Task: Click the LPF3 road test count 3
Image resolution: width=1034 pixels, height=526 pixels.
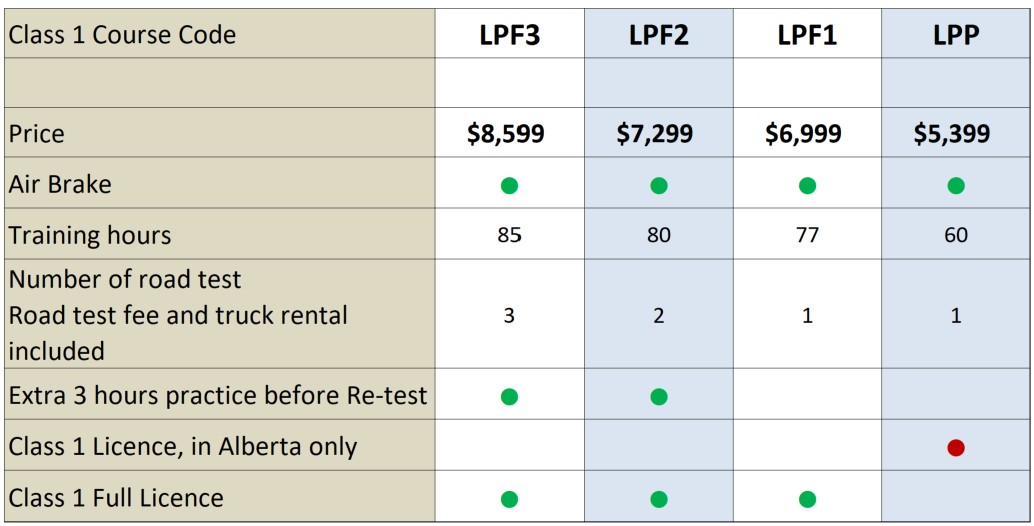Action: pyautogui.click(x=509, y=316)
